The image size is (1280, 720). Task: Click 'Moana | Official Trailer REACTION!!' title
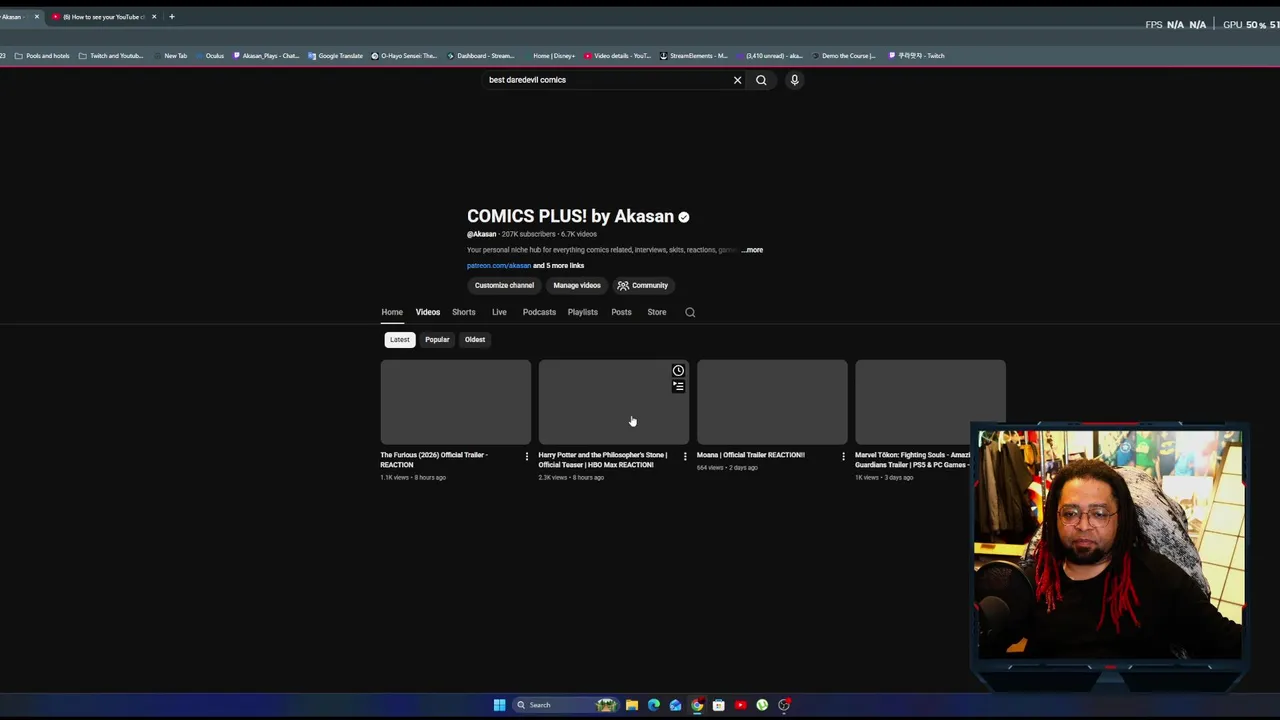click(750, 455)
